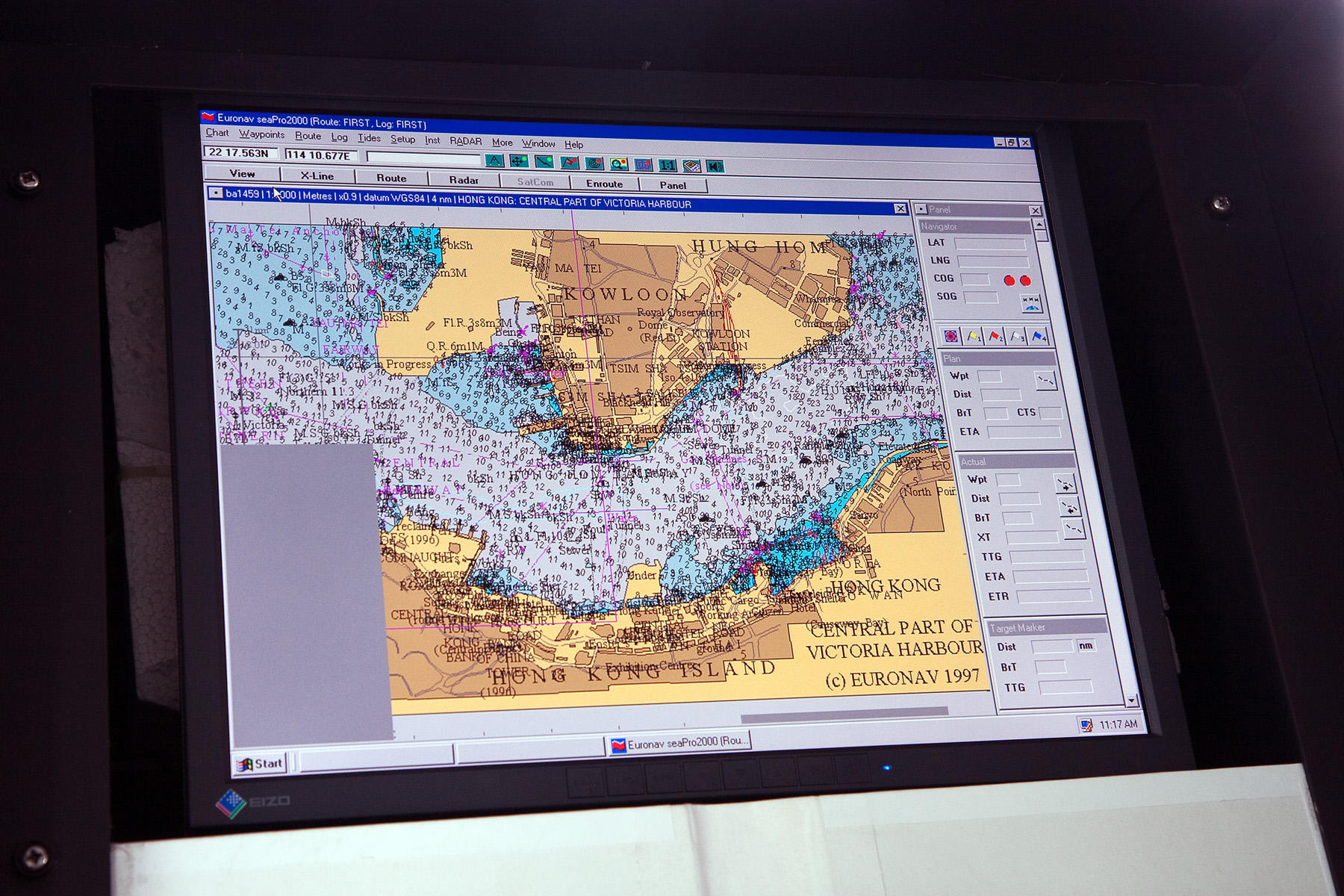
Task: Click the Route button below toolbar
Action: point(391,178)
